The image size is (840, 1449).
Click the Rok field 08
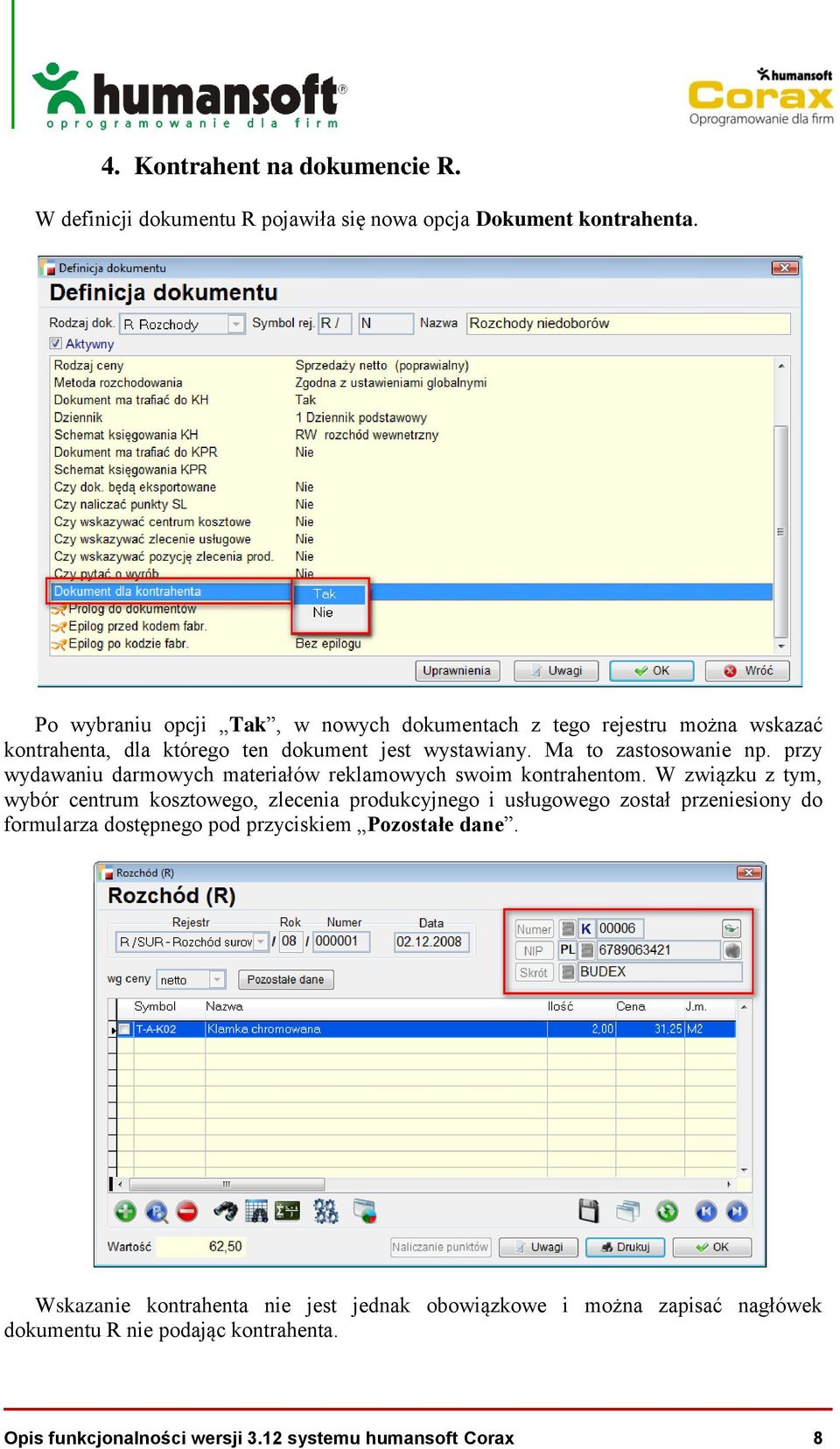pos(290,941)
